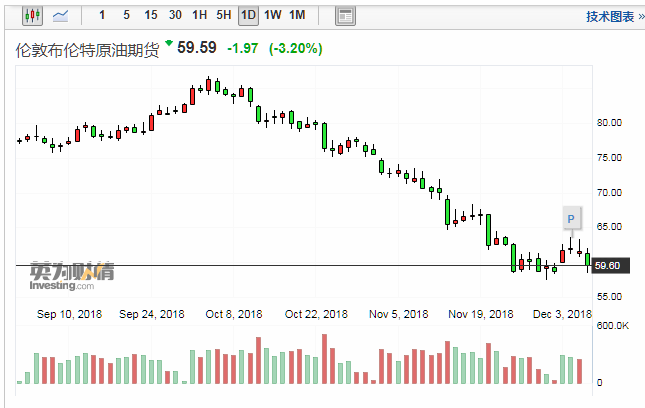Click the 65.00 price axis label
Screen dimensions: 645x408
[x=609, y=227]
